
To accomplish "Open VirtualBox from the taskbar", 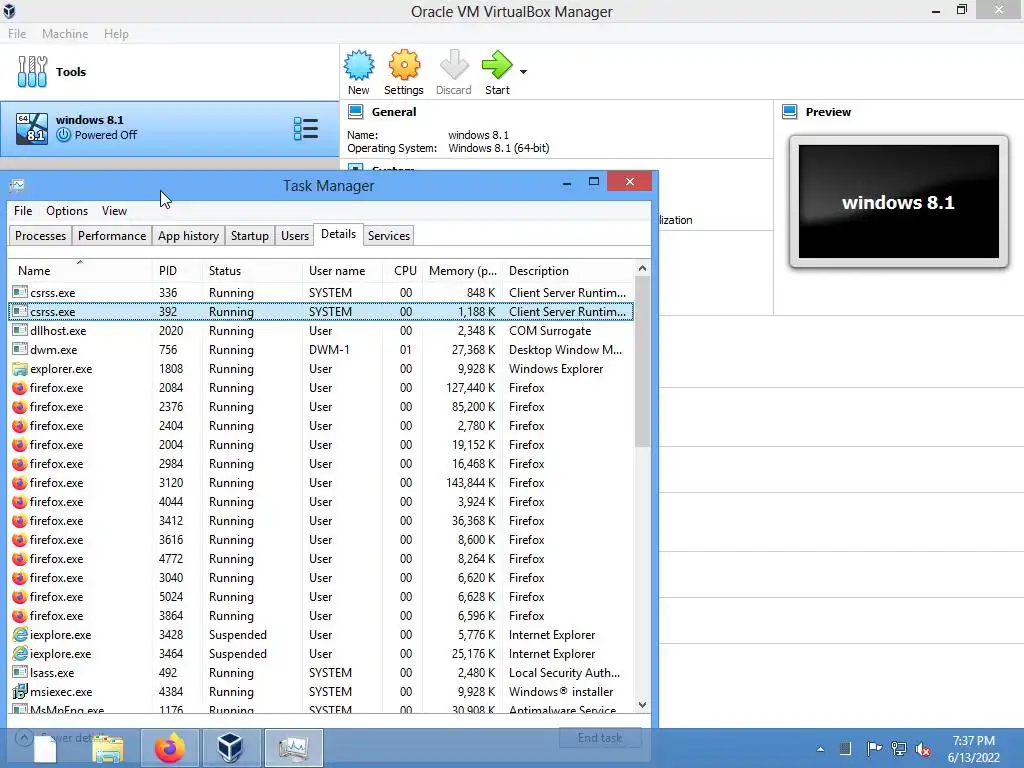I will (231, 748).
